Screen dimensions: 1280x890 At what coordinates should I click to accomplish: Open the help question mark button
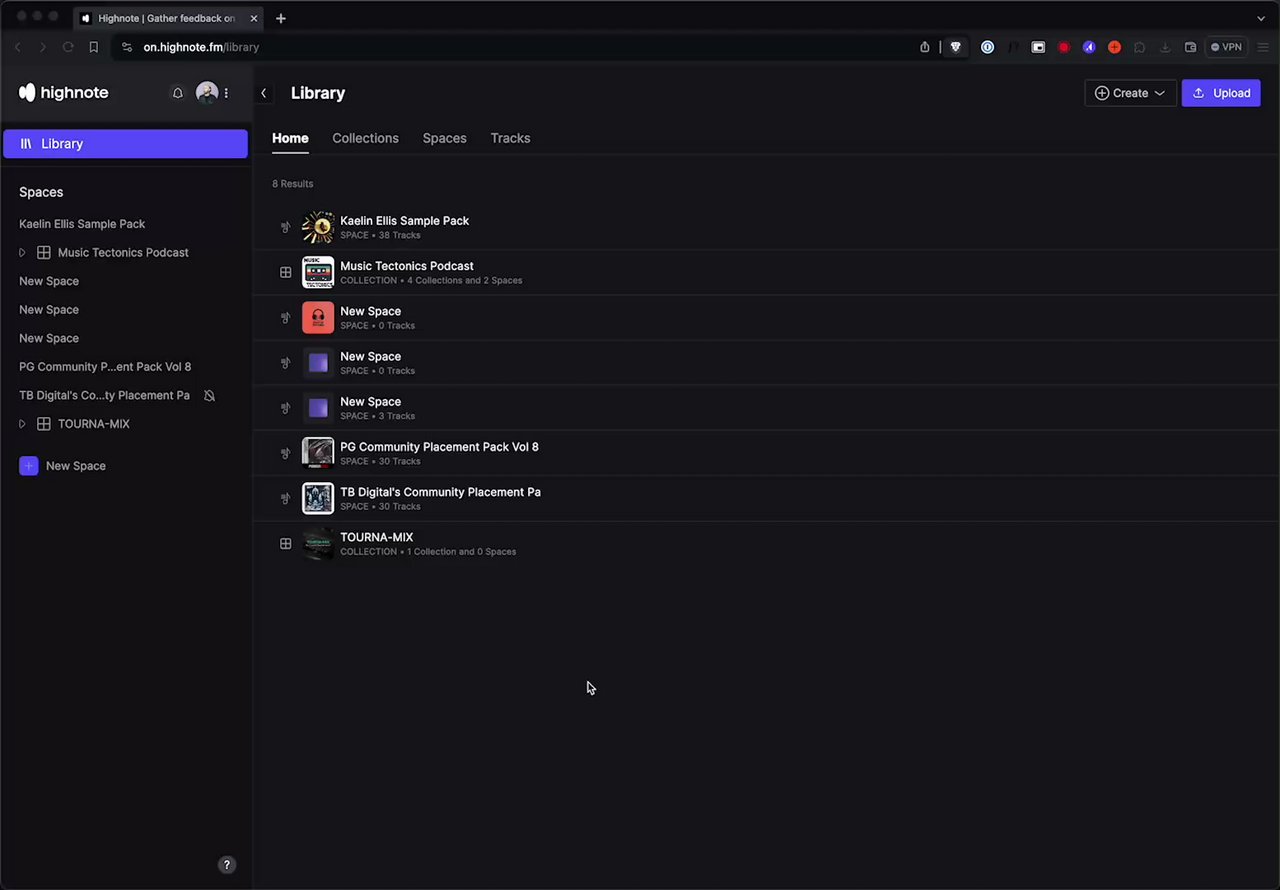227,865
